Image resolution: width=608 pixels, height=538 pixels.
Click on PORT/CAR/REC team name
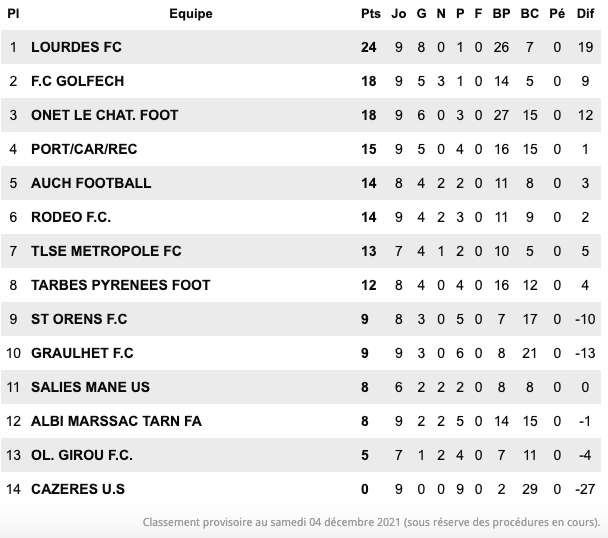[x=84, y=149]
